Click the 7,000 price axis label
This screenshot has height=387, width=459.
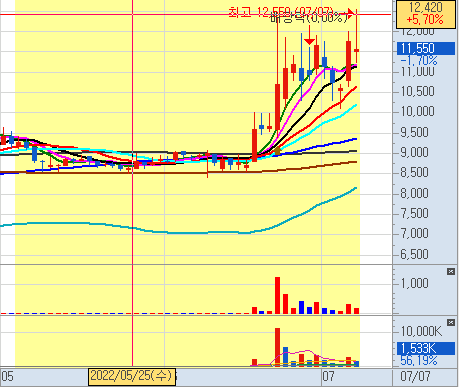(x=414, y=233)
